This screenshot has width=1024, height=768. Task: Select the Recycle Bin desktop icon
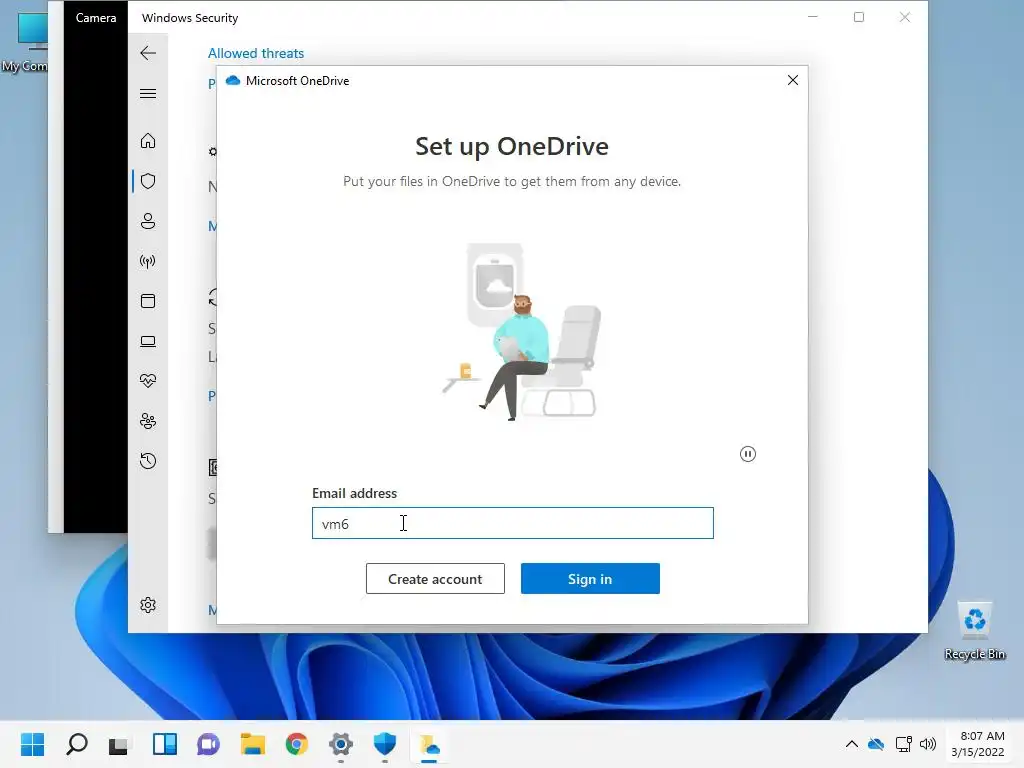point(974,631)
